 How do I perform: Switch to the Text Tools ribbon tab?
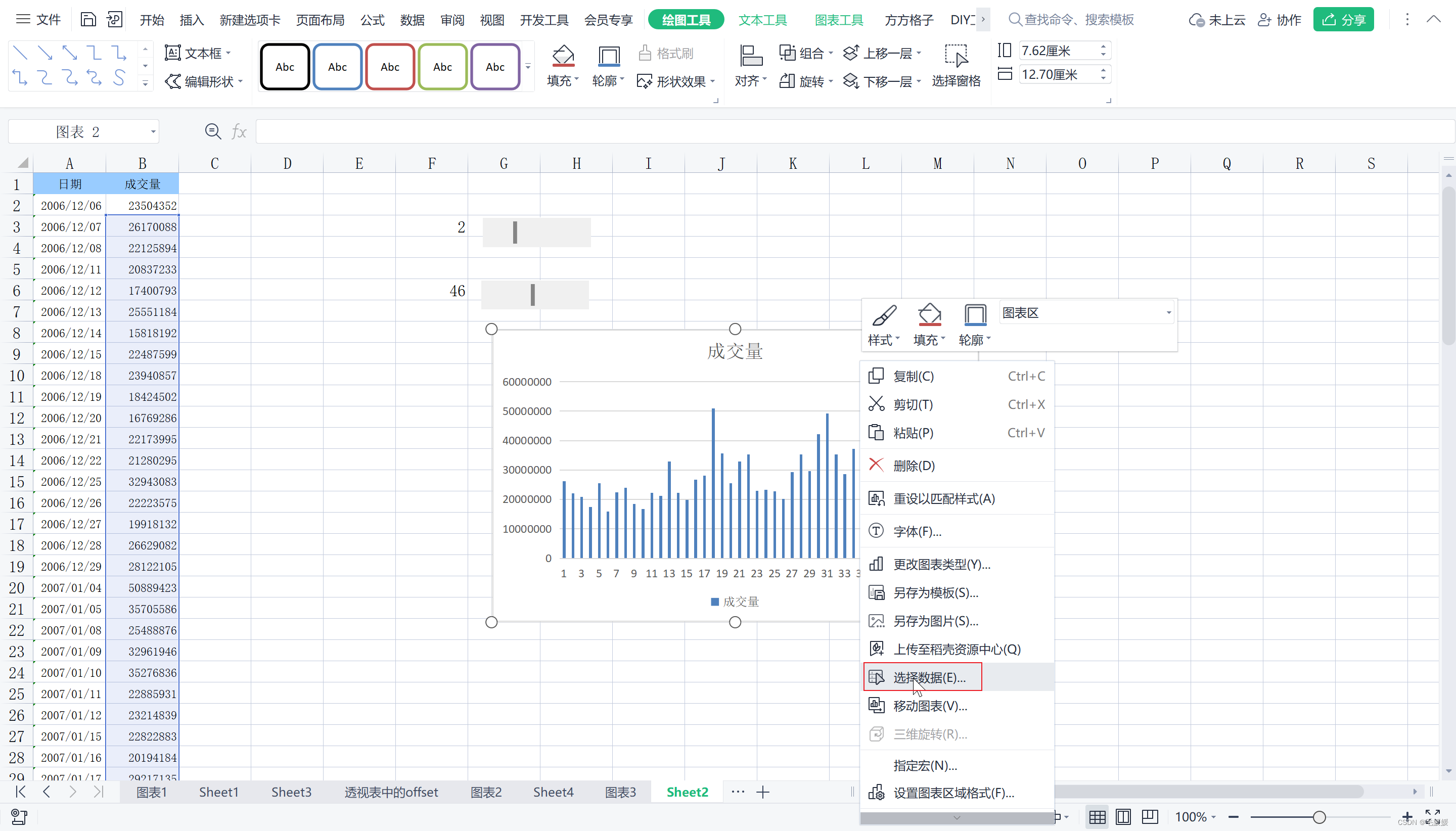(x=762, y=20)
